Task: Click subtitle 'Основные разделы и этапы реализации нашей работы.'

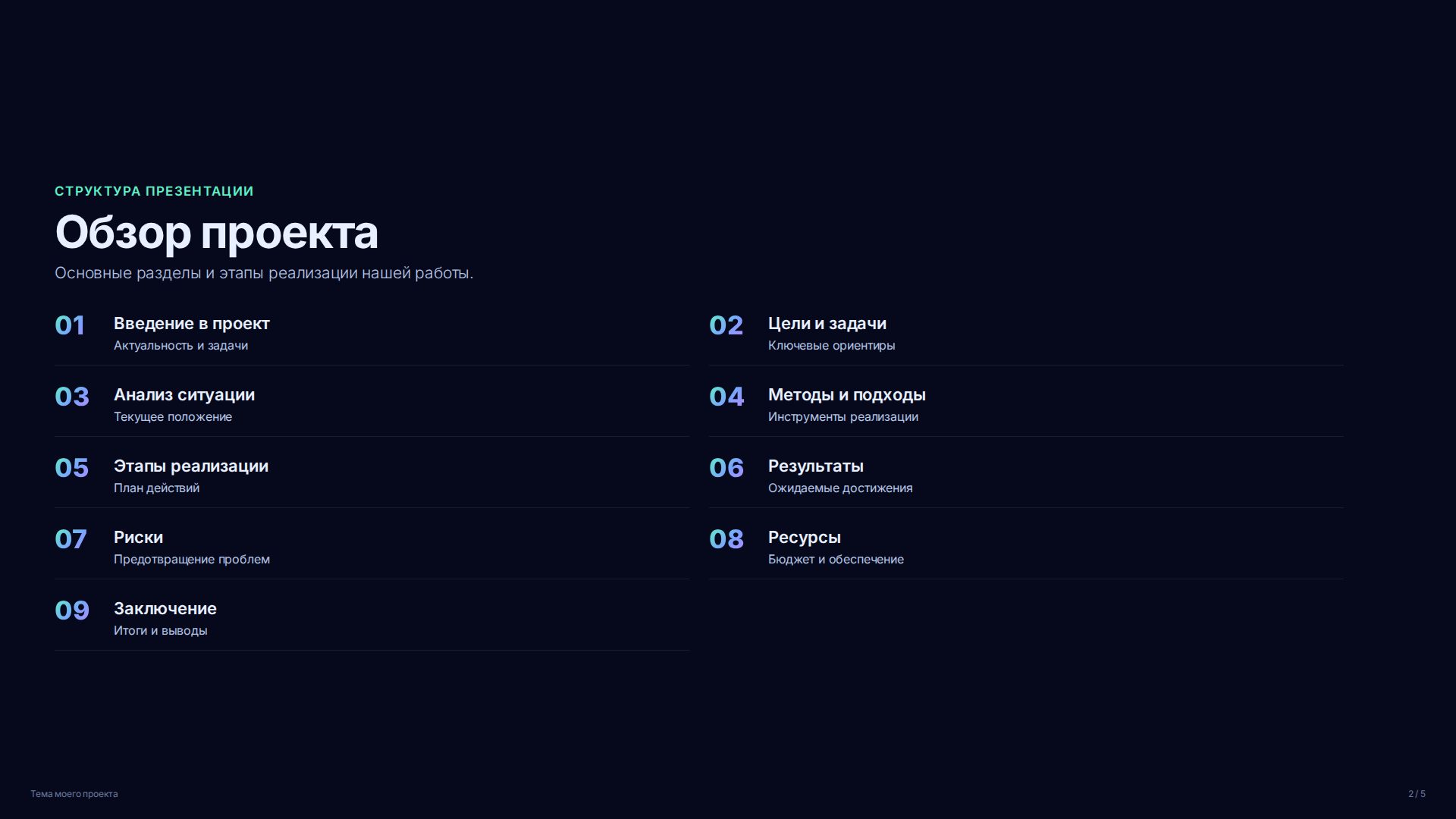Action: [x=264, y=273]
